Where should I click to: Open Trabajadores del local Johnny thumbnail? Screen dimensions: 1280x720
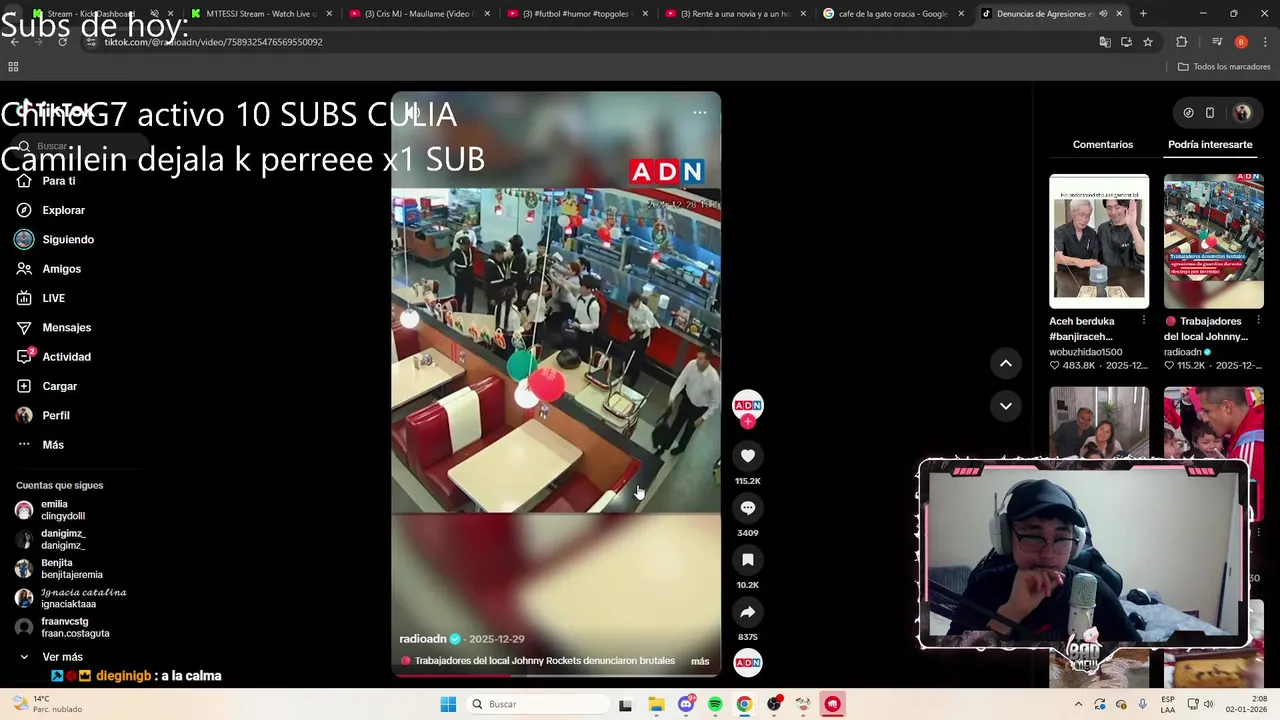pos(1213,241)
